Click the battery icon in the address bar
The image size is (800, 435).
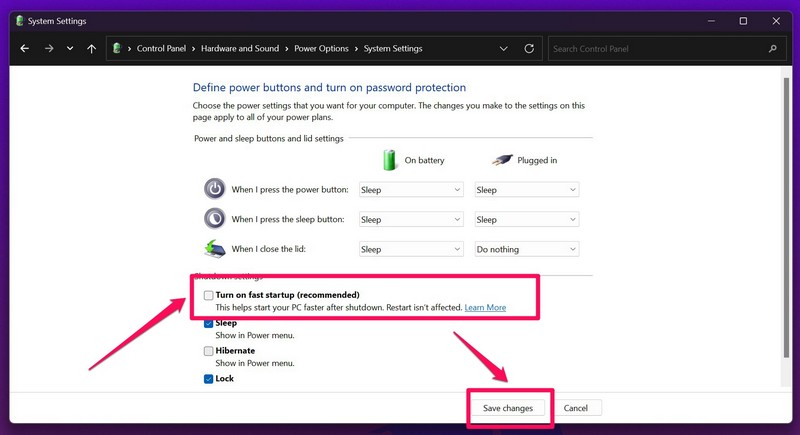[117, 48]
